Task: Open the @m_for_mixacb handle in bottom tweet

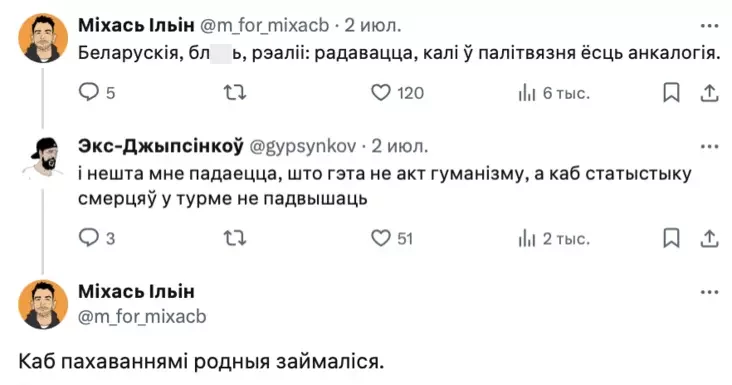Action: coord(142,316)
